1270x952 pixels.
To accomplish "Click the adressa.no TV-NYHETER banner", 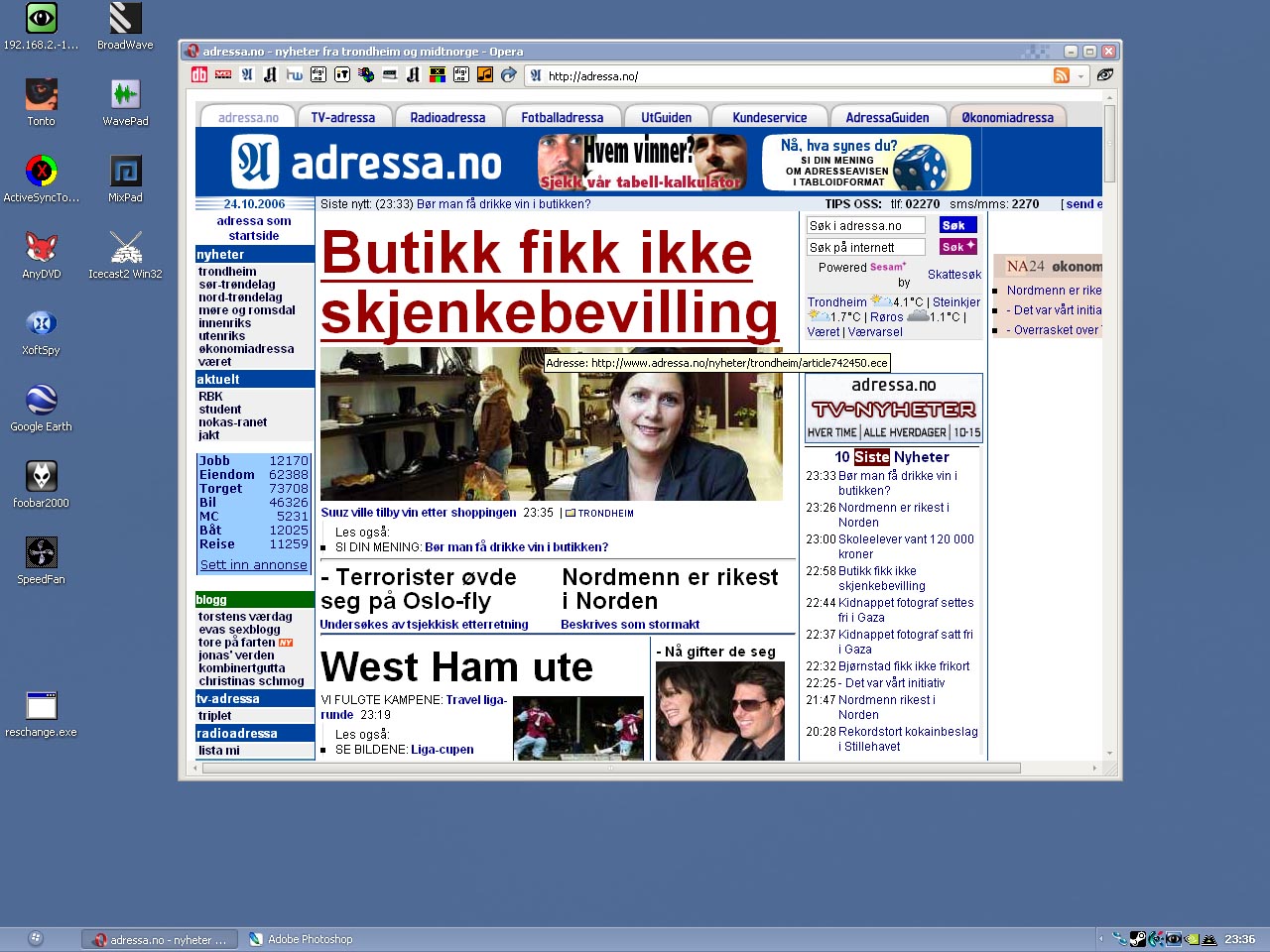I will point(893,408).
